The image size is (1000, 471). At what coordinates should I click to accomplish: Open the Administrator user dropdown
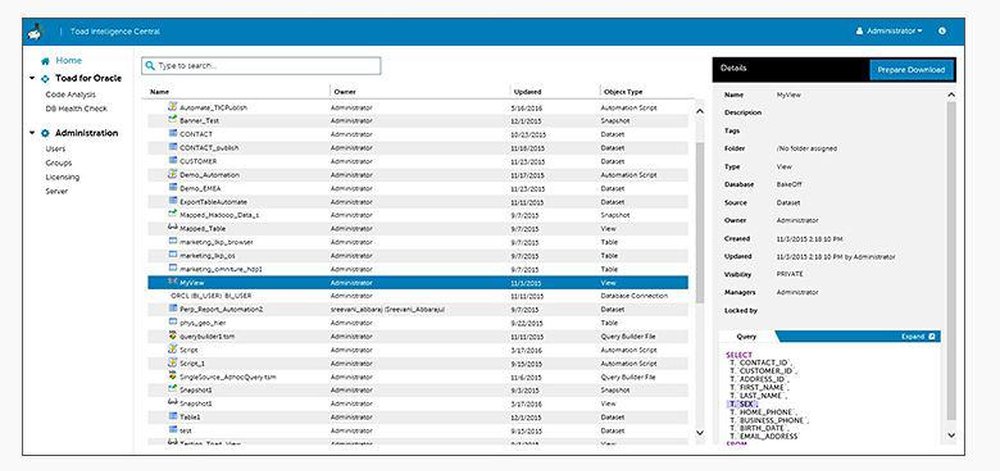tap(889, 31)
